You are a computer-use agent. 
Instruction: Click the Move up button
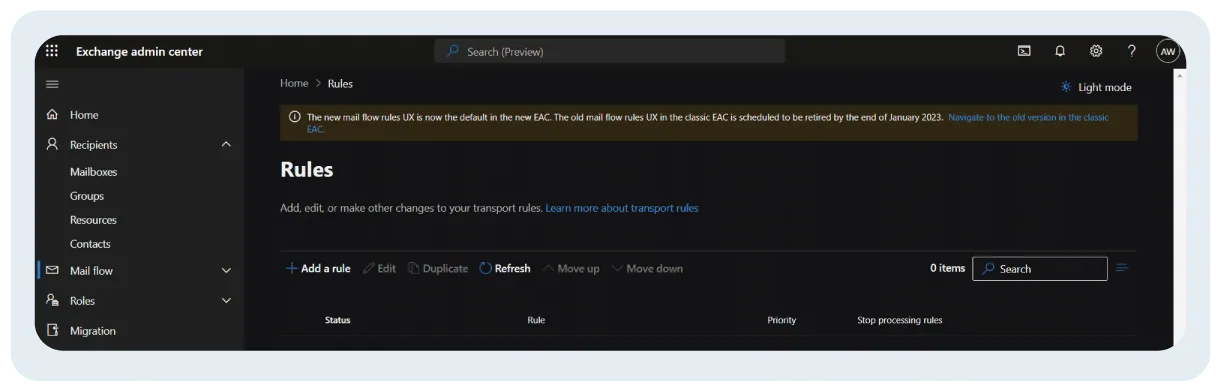(x=571, y=268)
